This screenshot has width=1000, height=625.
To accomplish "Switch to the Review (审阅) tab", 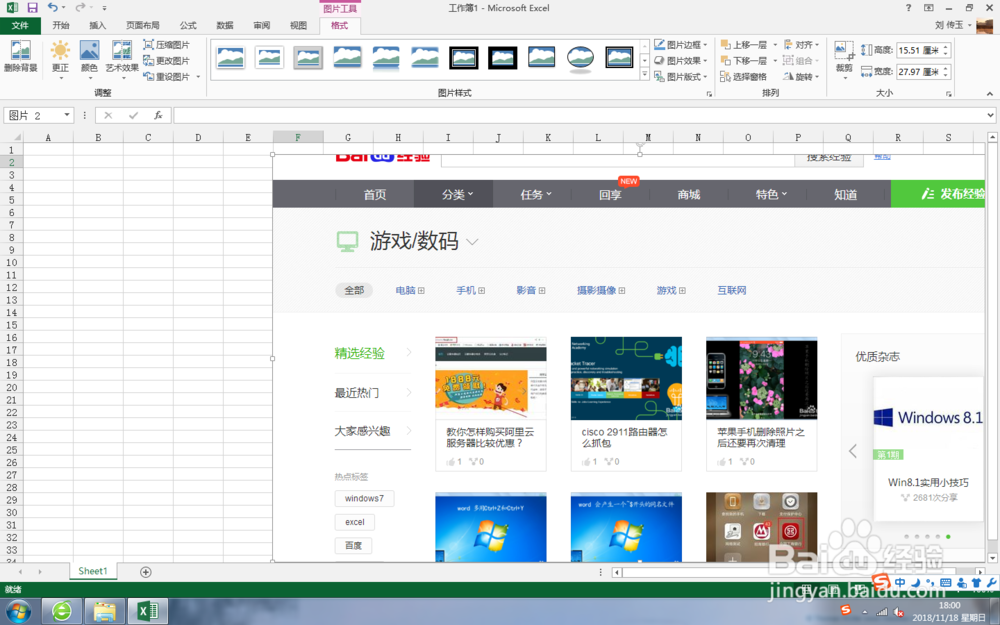I will pyautogui.click(x=262, y=26).
